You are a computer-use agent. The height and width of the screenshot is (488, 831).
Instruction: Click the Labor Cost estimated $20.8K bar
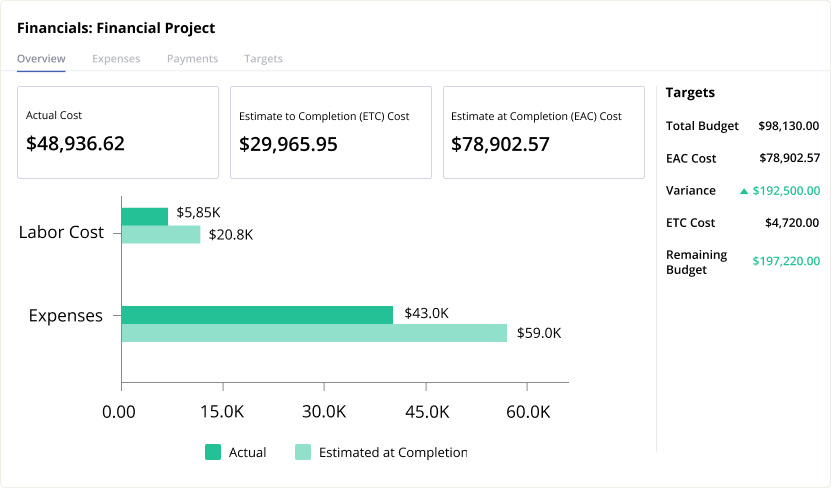click(x=161, y=235)
